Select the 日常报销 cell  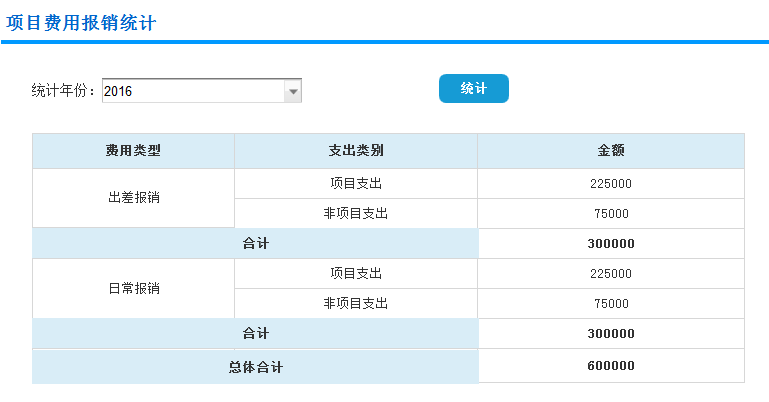(133, 288)
